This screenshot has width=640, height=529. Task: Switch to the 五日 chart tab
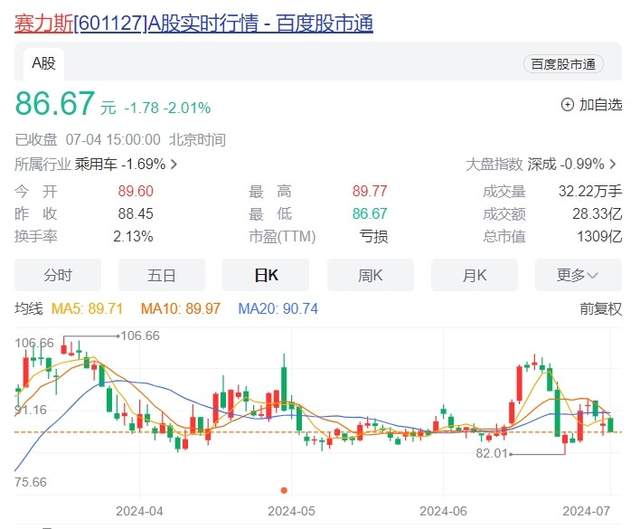(x=162, y=275)
